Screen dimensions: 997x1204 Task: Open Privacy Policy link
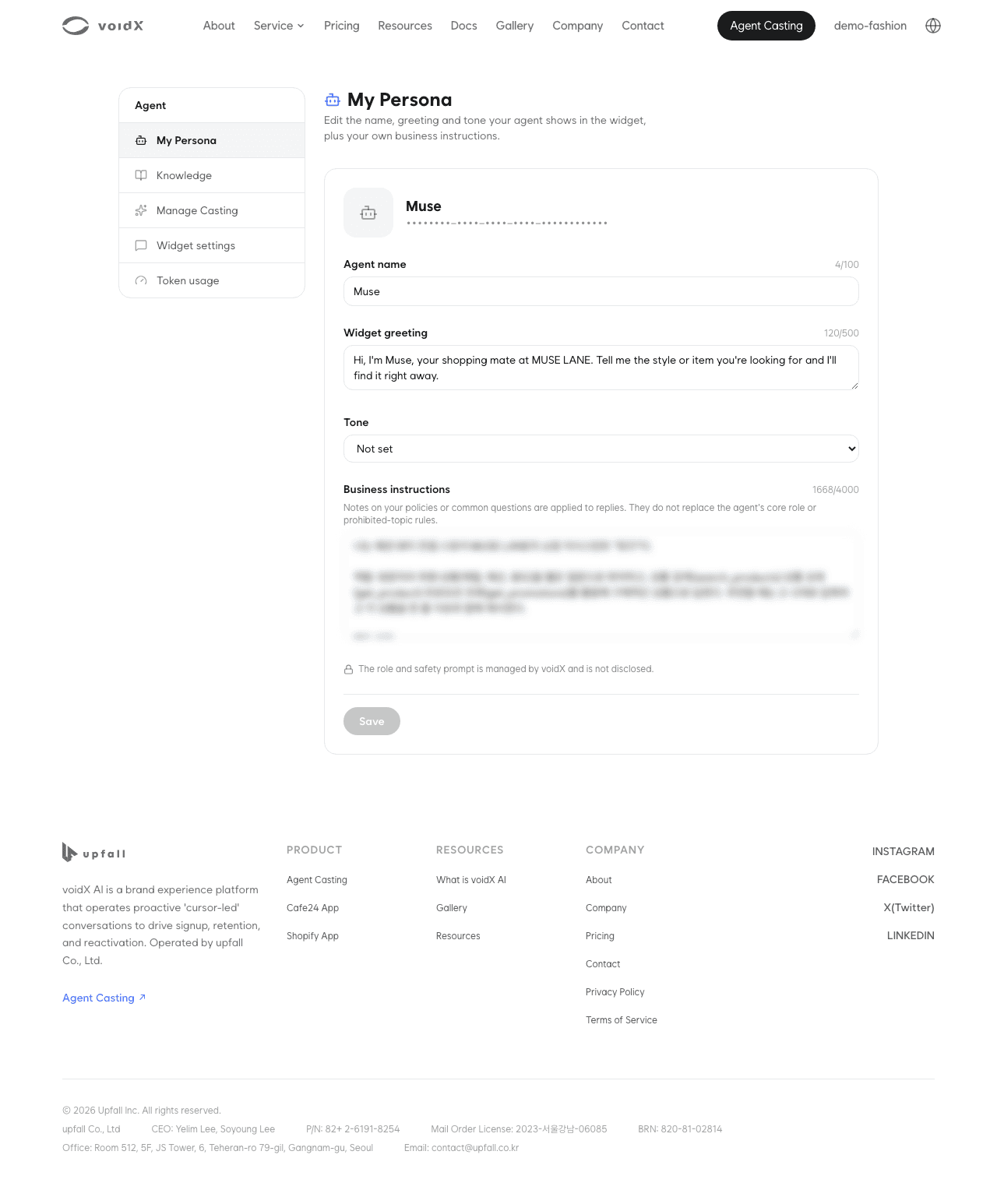pos(615,992)
